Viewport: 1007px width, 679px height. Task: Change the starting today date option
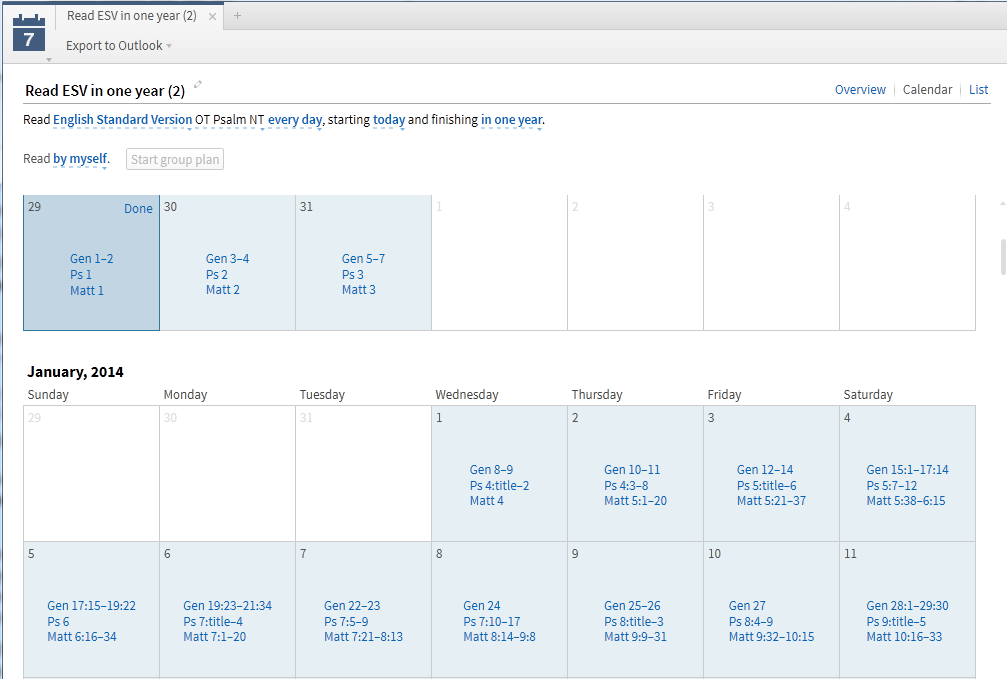[x=389, y=120]
